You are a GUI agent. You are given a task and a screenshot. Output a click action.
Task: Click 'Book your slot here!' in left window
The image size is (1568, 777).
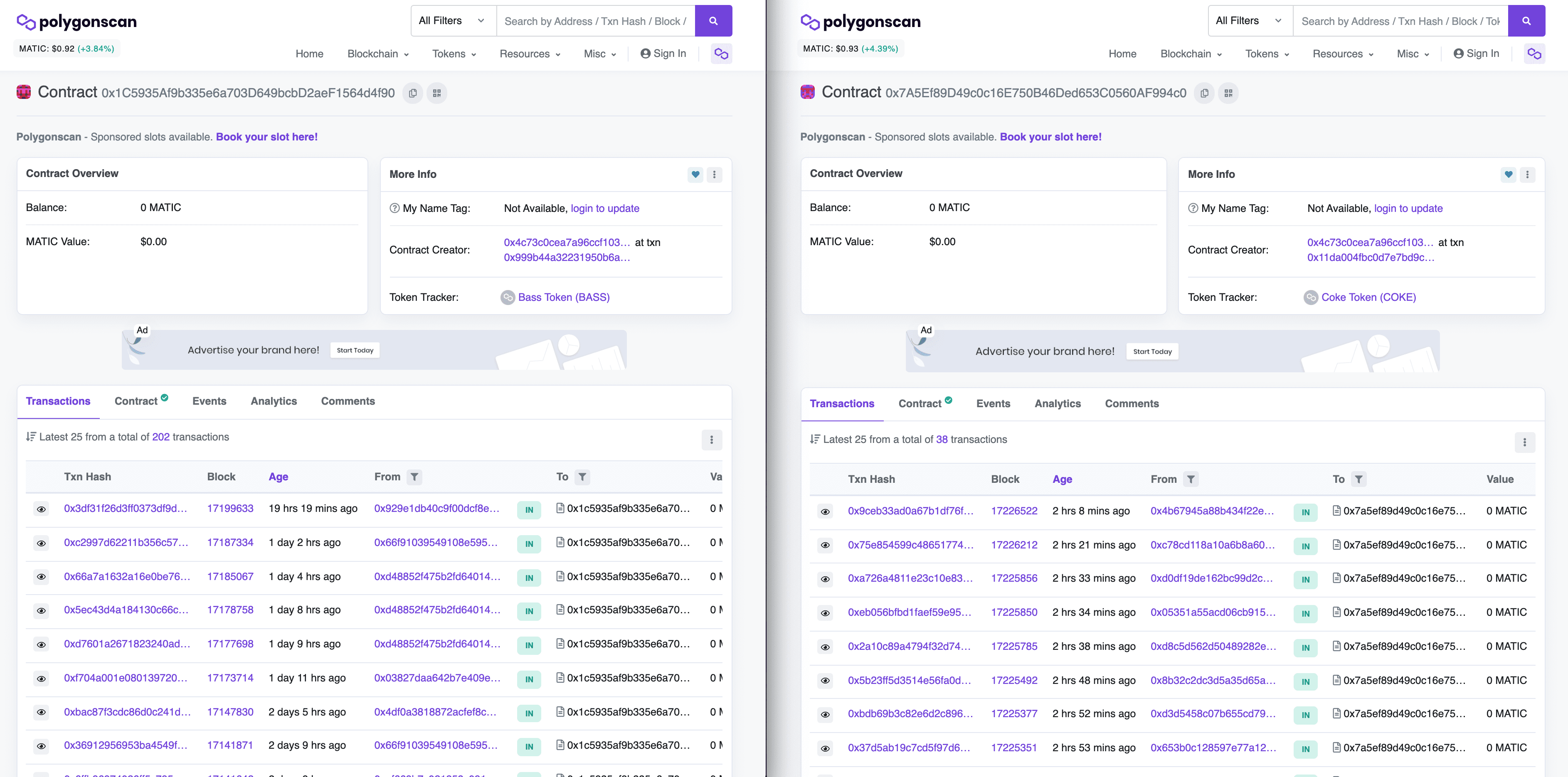click(266, 137)
